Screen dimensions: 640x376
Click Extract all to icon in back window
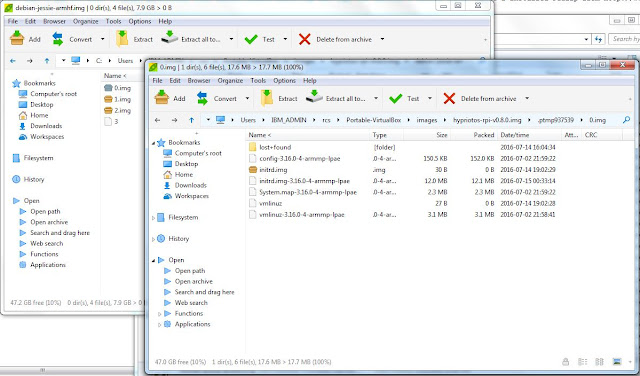[170, 38]
